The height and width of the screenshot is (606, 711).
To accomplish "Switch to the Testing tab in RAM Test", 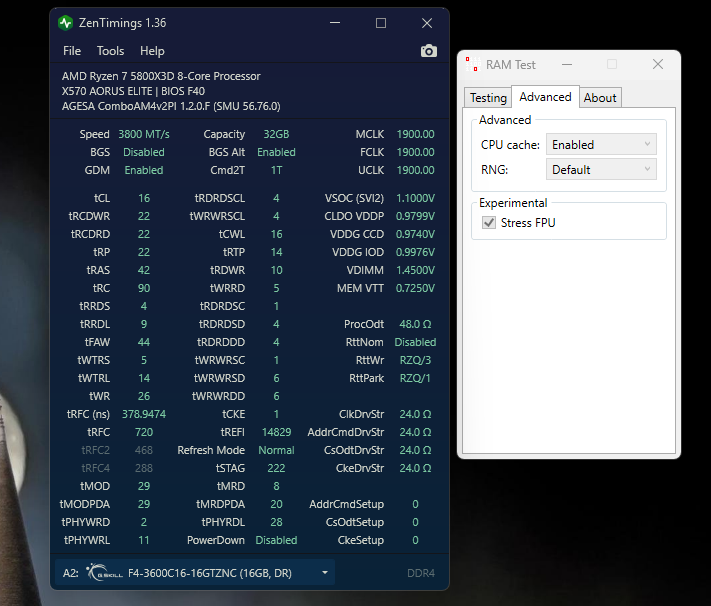I will click(x=488, y=98).
